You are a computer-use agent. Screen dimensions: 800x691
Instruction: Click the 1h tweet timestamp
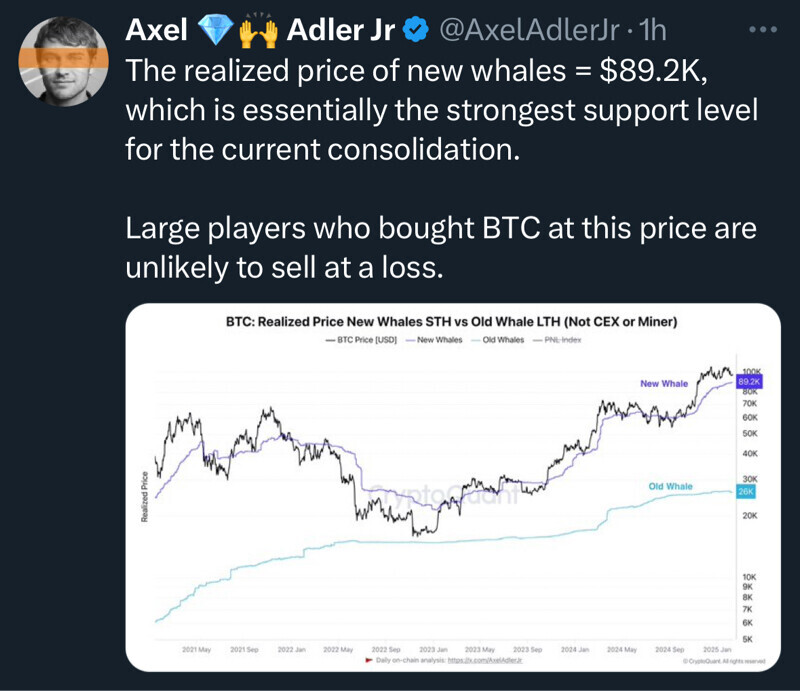pyautogui.click(x=650, y=32)
